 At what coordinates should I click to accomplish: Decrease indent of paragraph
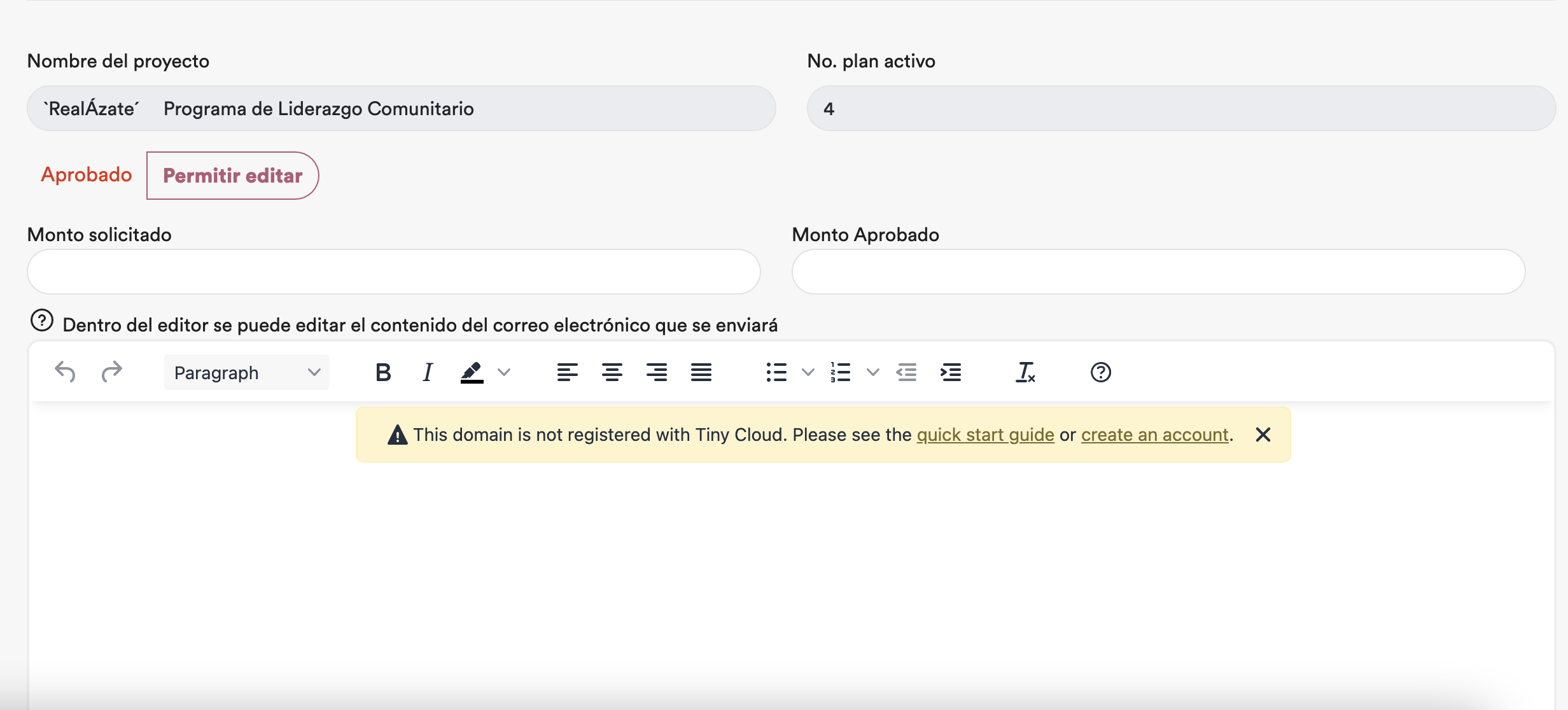pos(906,372)
